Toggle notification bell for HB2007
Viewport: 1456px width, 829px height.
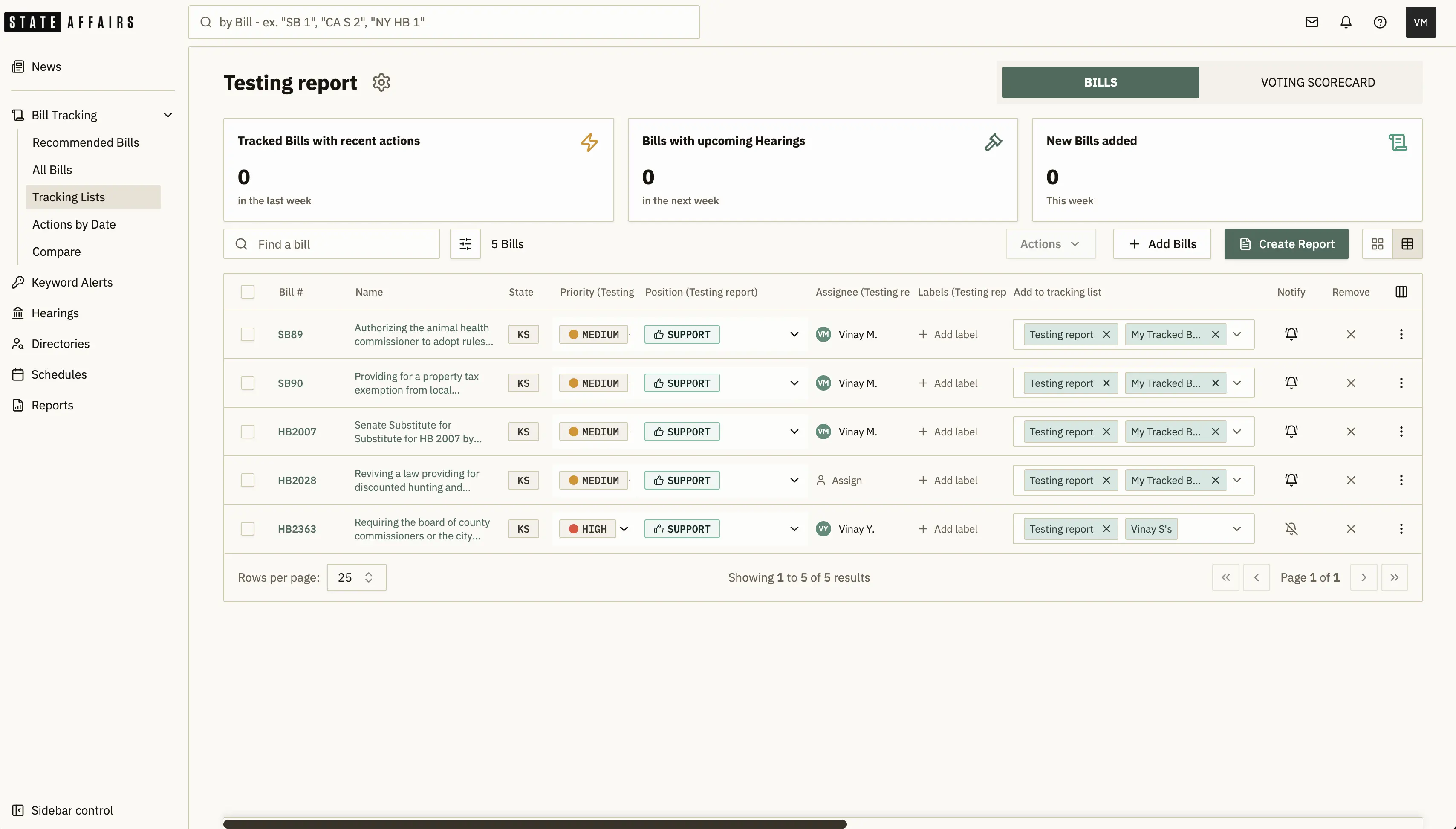tap(1291, 432)
